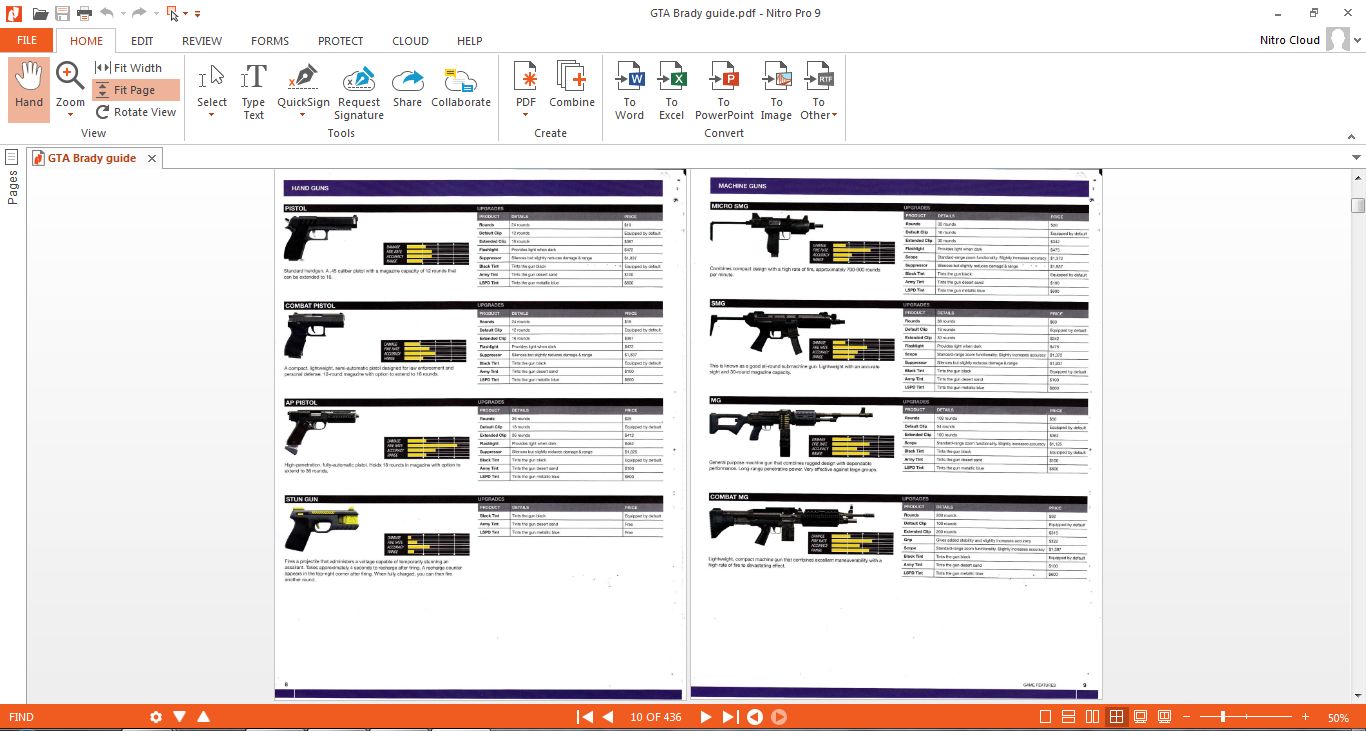Switch to facing pages layout

click(1092, 717)
